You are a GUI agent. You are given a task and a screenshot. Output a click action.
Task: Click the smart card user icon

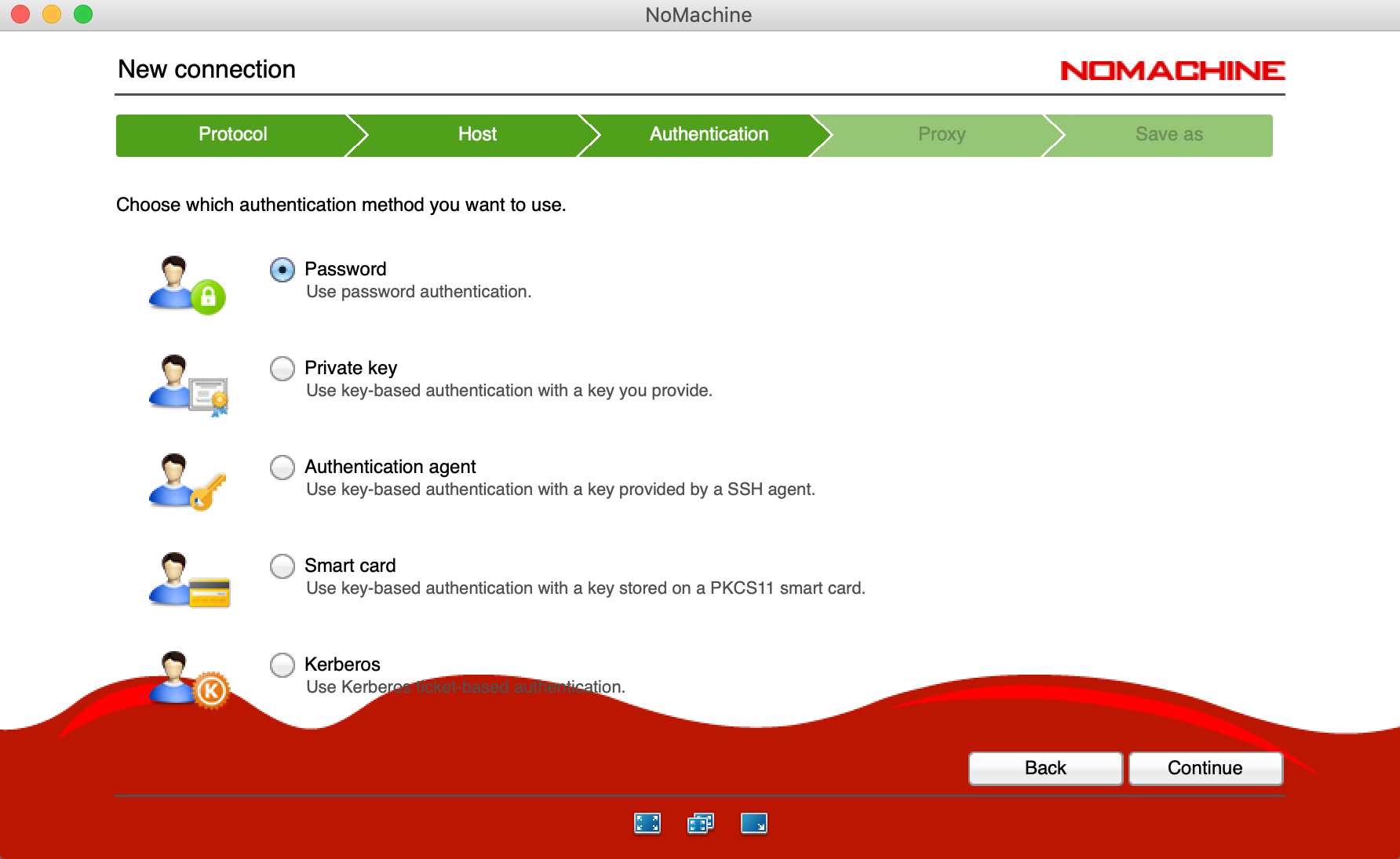188,581
